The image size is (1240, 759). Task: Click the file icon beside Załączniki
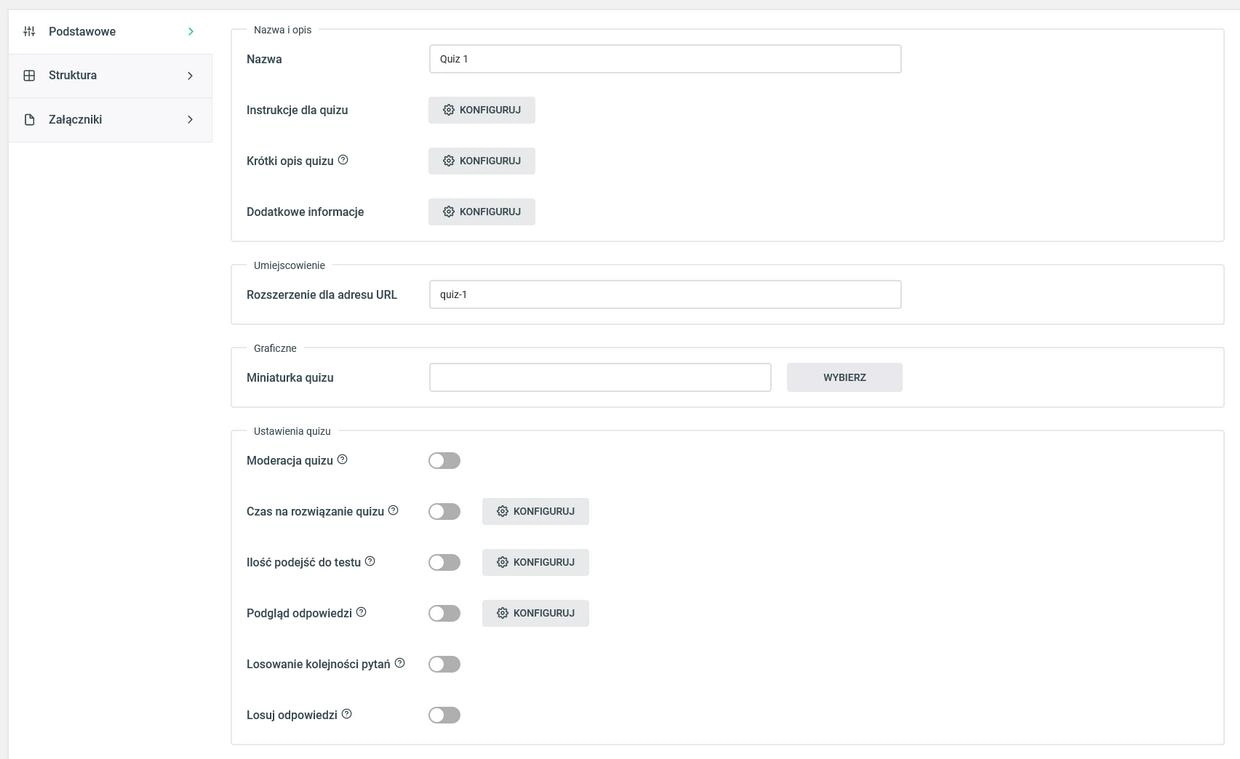[x=29, y=120]
